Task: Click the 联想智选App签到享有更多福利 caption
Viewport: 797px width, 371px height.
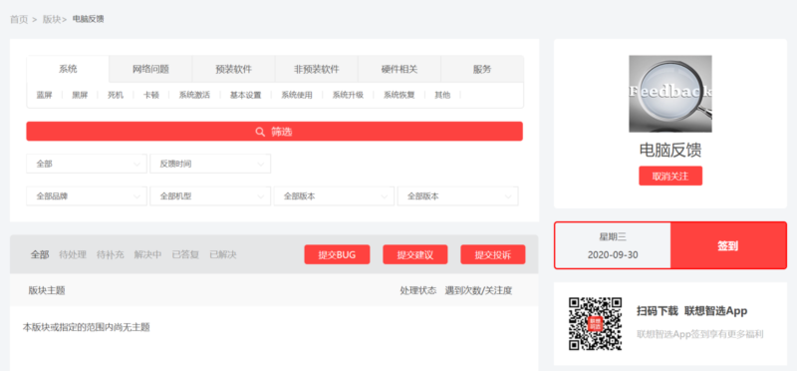Action: (x=700, y=334)
